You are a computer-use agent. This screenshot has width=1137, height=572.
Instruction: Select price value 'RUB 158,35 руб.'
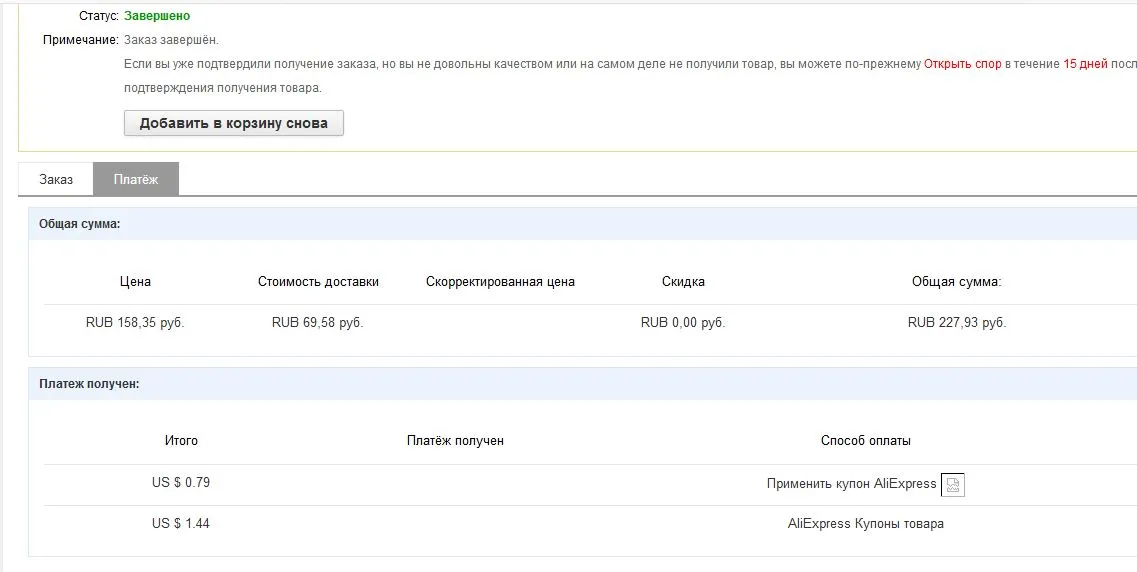[x=135, y=323]
